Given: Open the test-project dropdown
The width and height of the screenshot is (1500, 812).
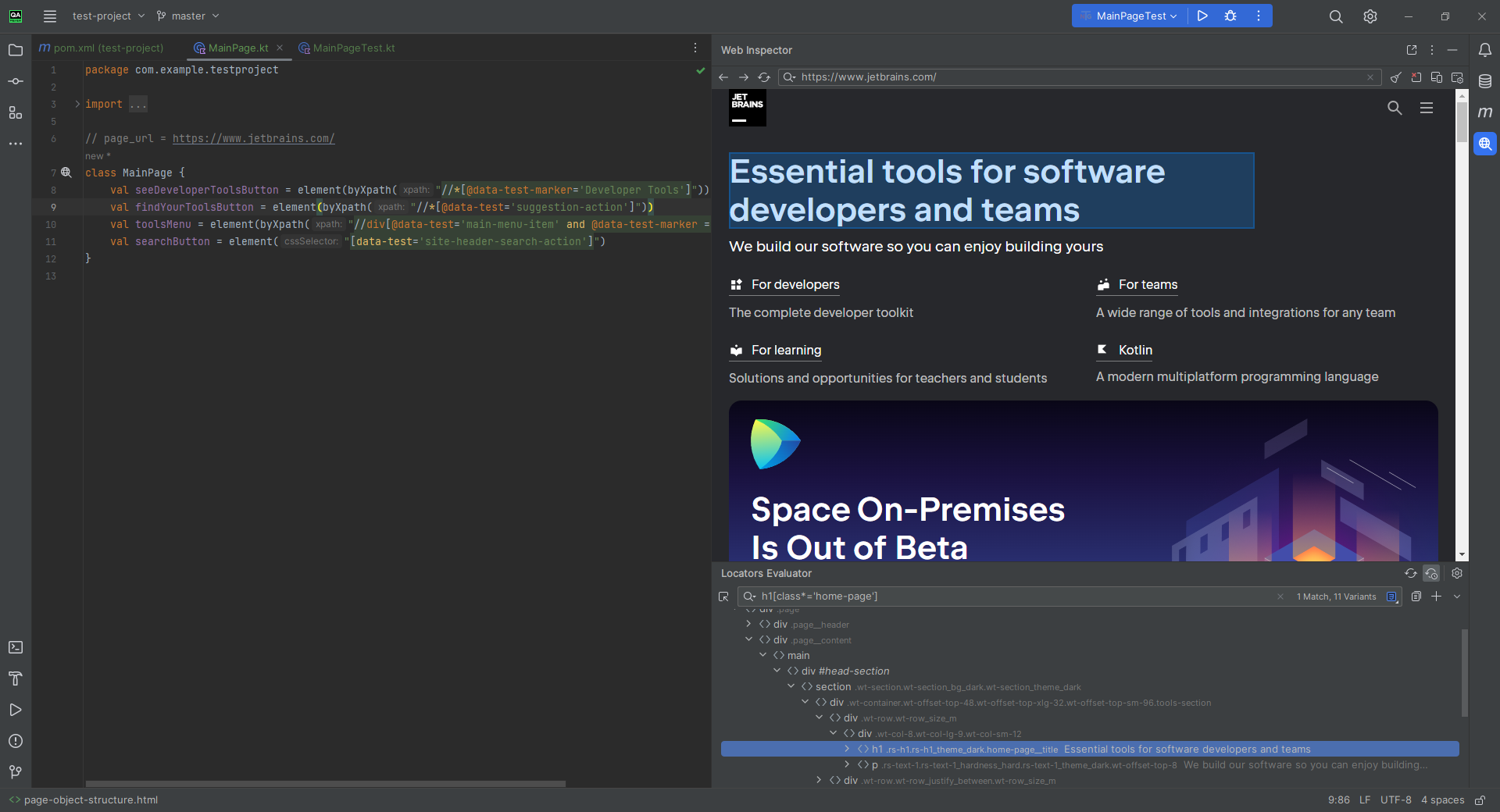Looking at the screenshot, I should 108,16.
